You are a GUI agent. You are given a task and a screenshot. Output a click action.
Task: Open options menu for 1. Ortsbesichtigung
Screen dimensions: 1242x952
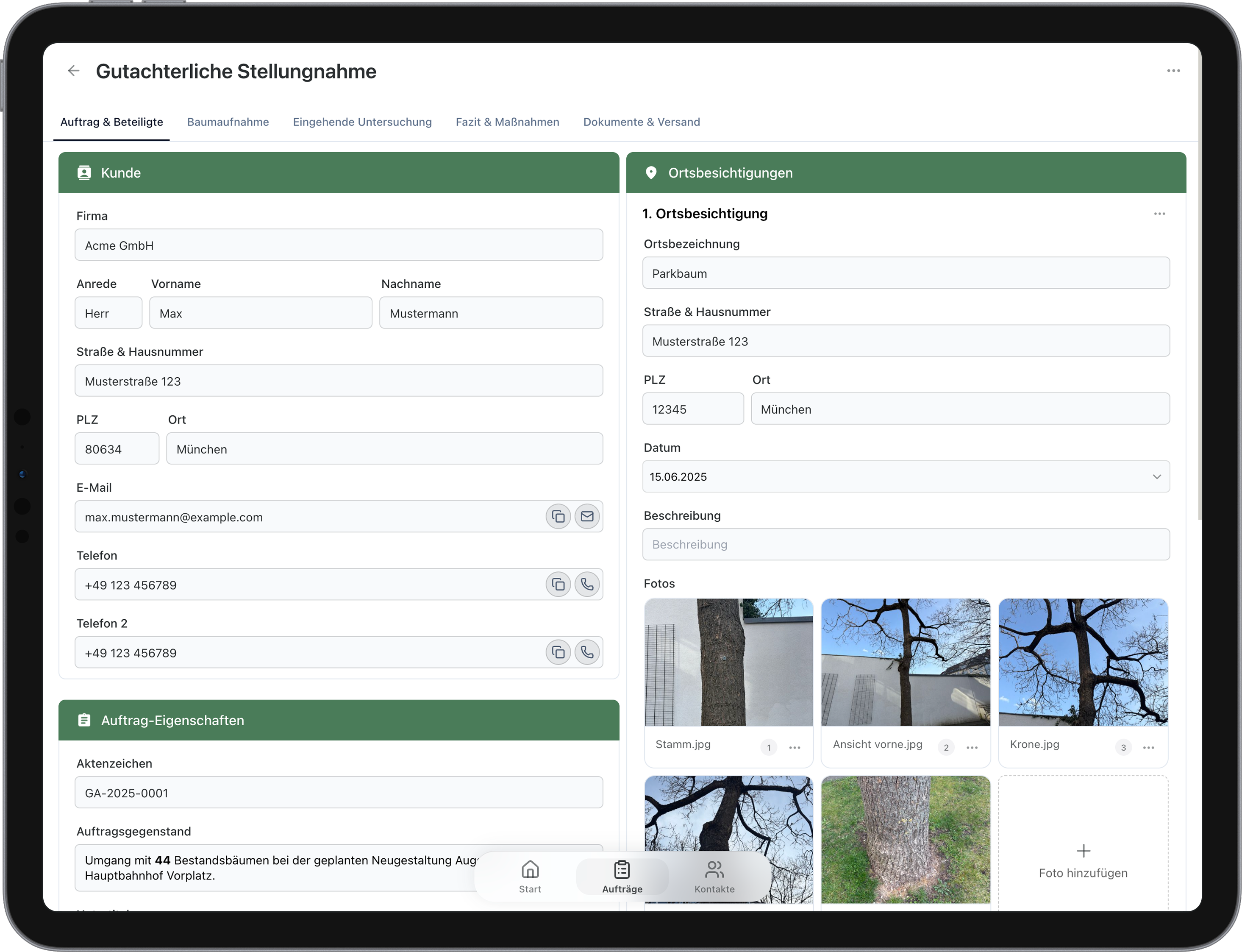(1159, 214)
